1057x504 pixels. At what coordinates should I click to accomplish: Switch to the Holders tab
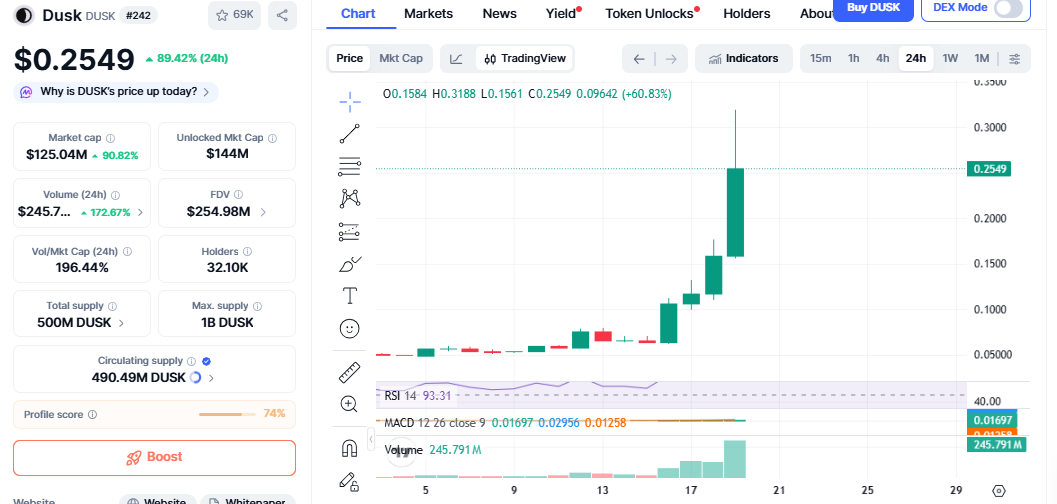coord(746,13)
